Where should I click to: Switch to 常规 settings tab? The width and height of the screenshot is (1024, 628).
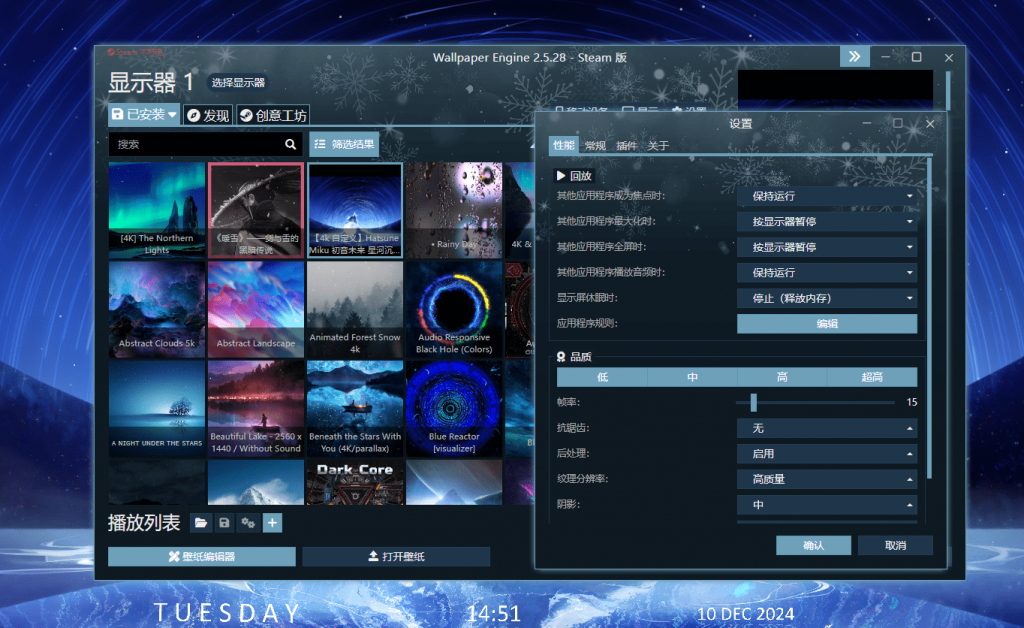596,146
